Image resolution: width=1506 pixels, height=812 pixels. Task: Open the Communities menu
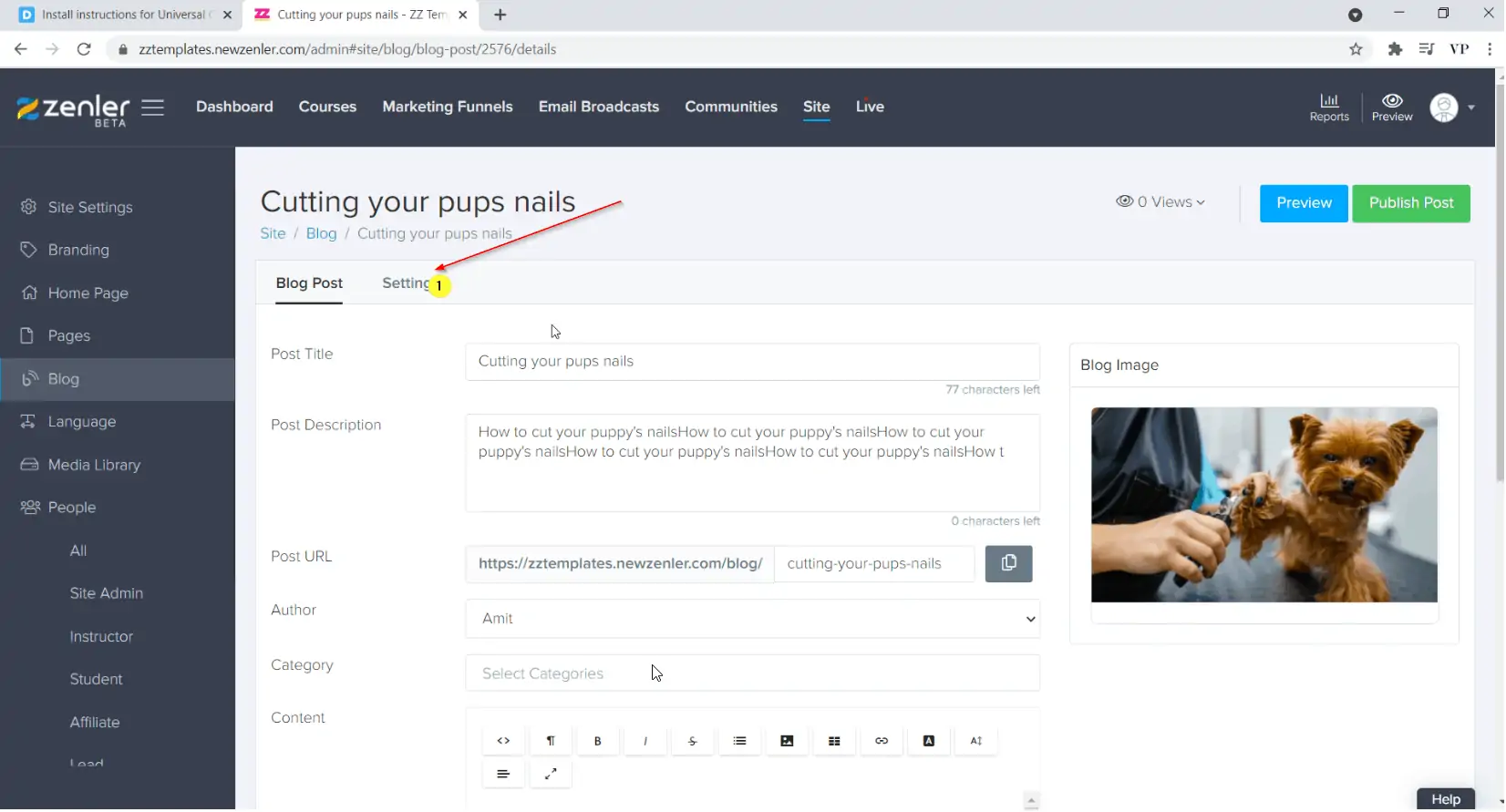pyautogui.click(x=731, y=107)
